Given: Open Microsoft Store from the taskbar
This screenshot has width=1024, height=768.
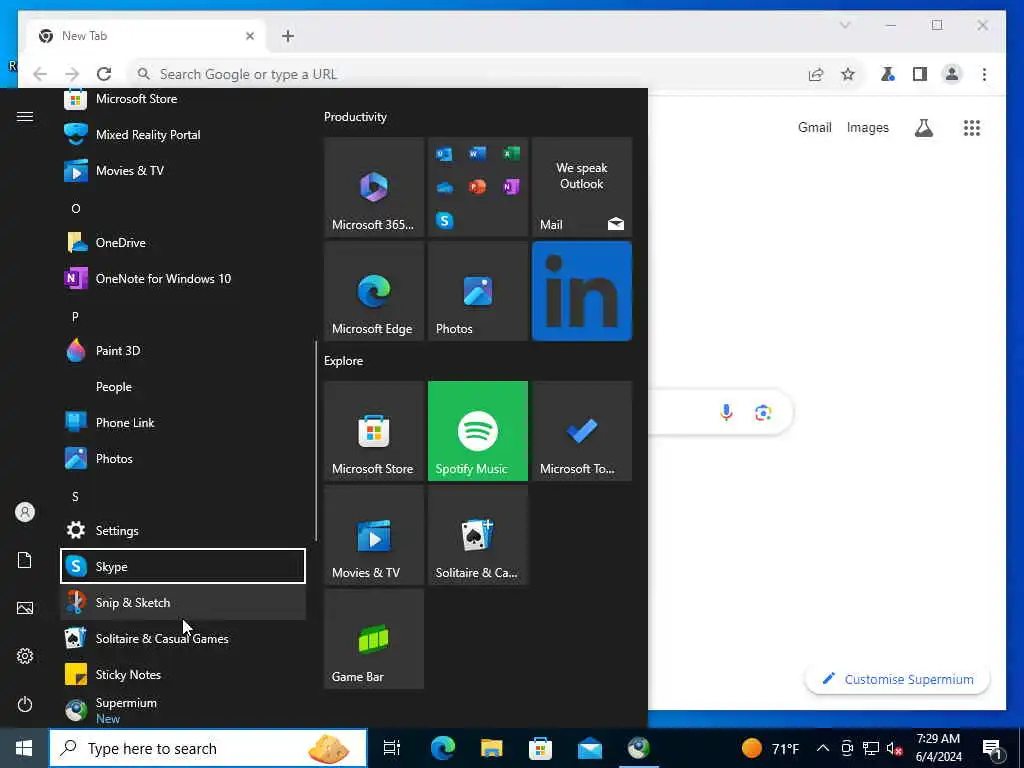Looking at the screenshot, I should 540,748.
